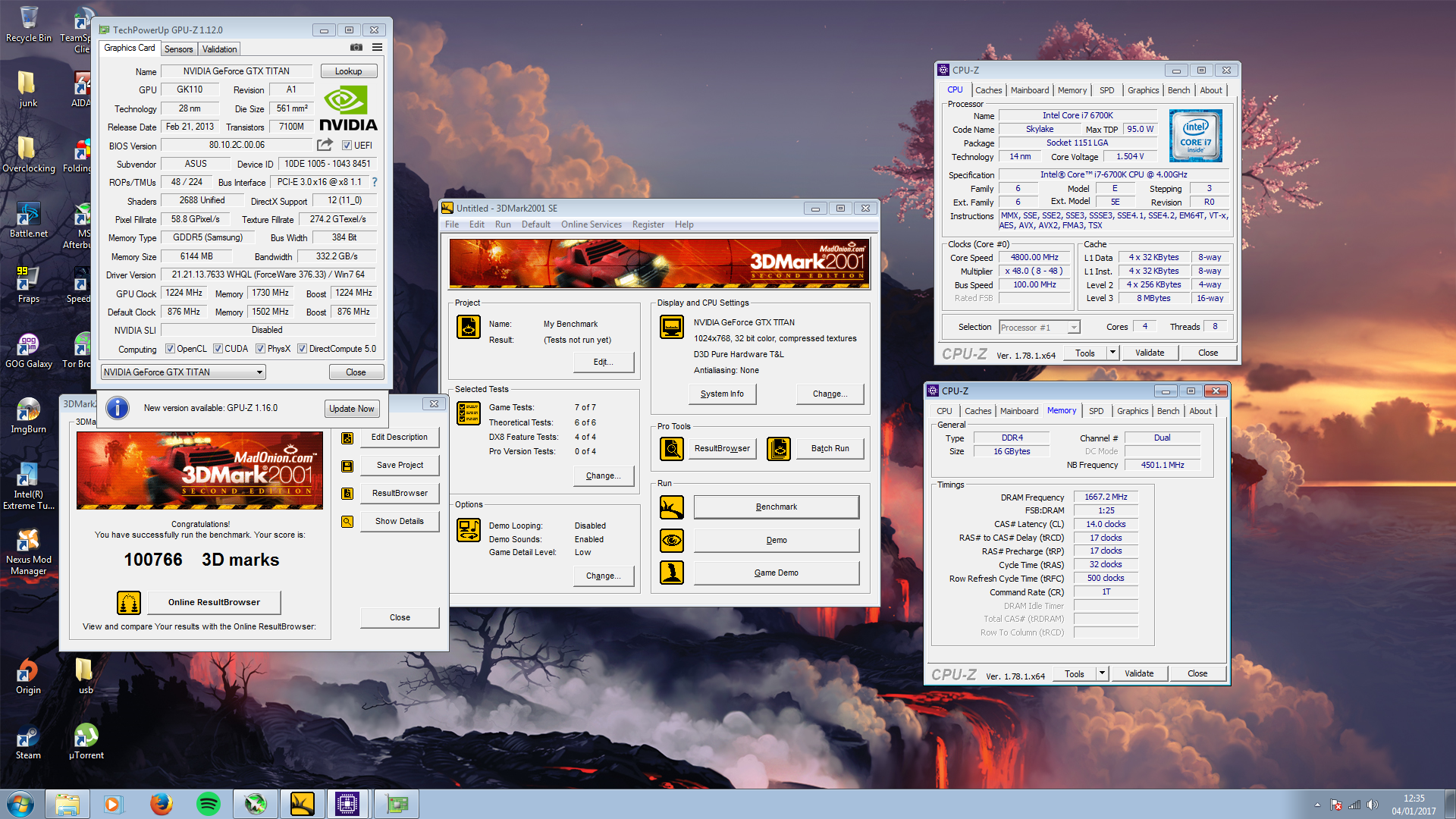Image resolution: width=1456 pixels, height=819 pixels.
Task: Click the bus interface question mark icon
Action: (374, 182)
